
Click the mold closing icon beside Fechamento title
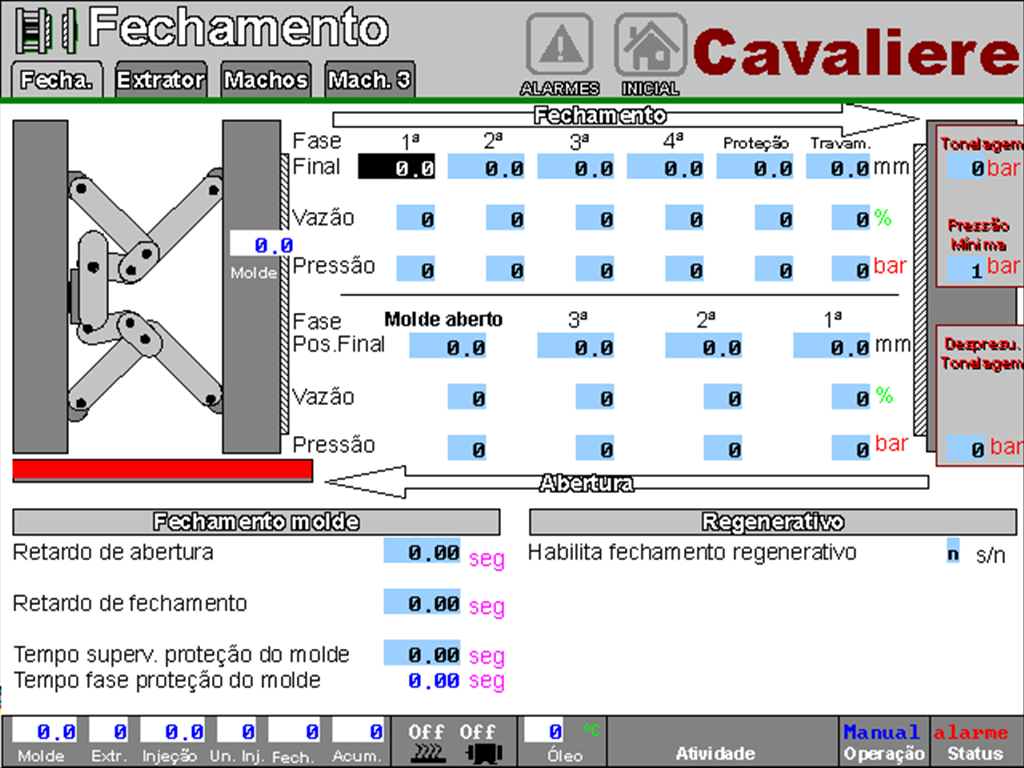click(x=47, y=30)
